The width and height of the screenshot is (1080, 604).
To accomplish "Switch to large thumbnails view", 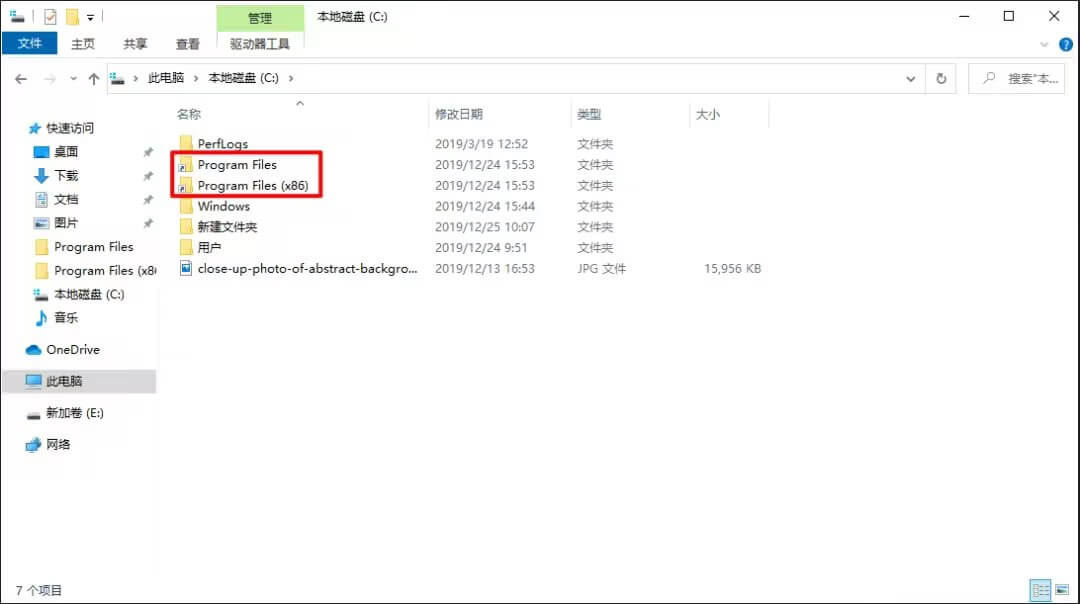I will [1063, 589].
